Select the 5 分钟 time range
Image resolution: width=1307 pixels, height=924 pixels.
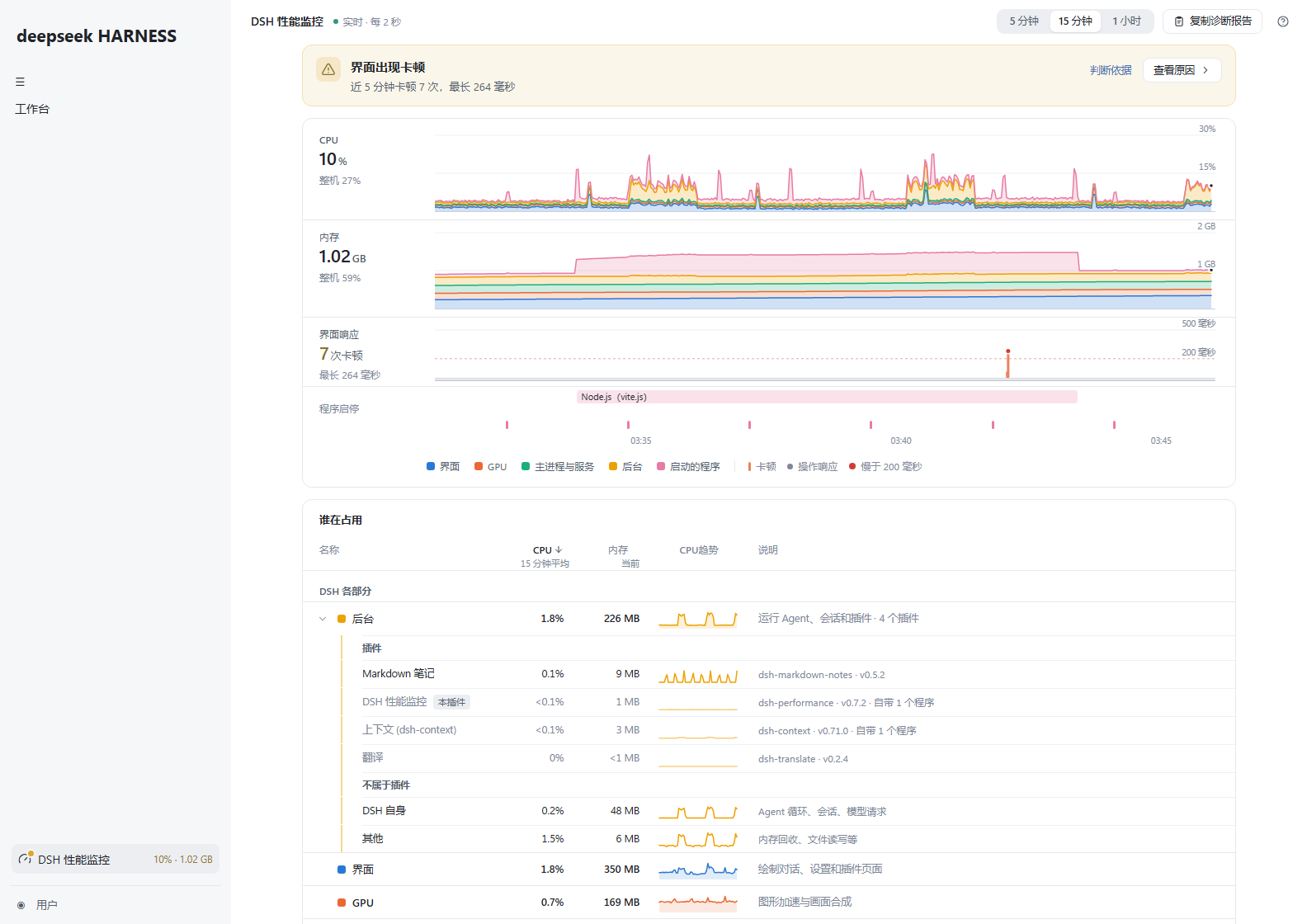click(x=1024, y=21)
